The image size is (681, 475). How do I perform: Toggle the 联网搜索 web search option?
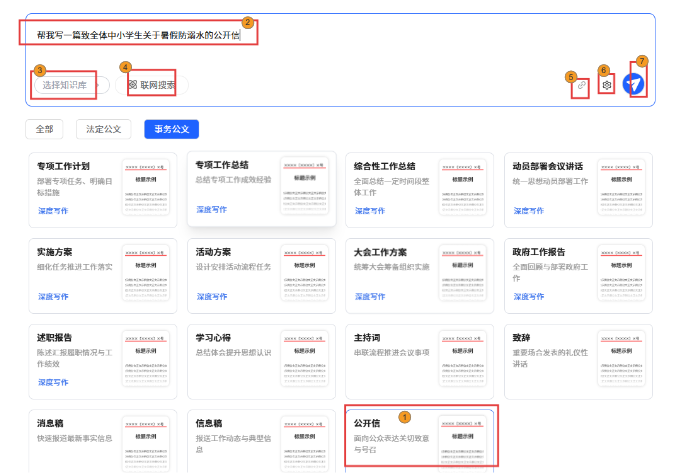coord(151,85)
